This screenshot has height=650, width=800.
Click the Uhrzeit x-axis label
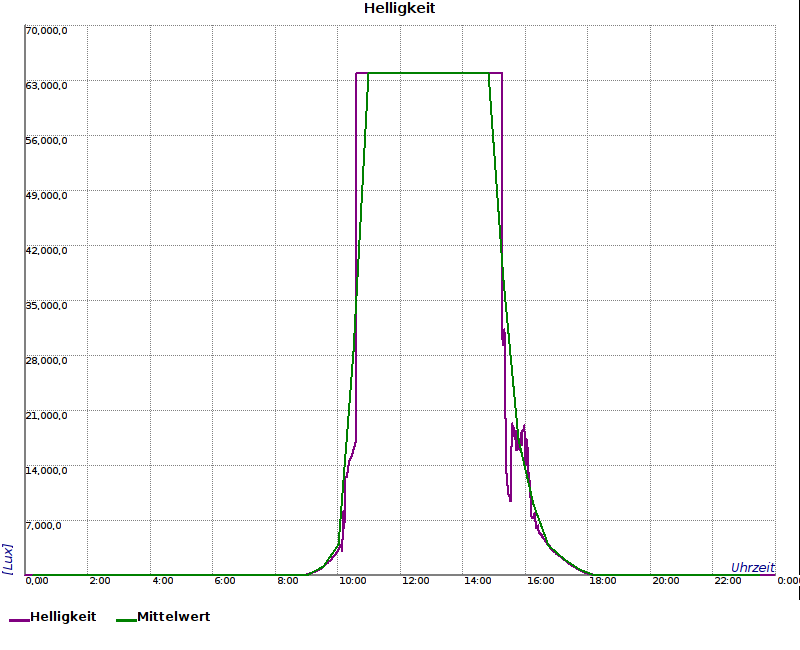pyautogui.click(x=753, y=568)
